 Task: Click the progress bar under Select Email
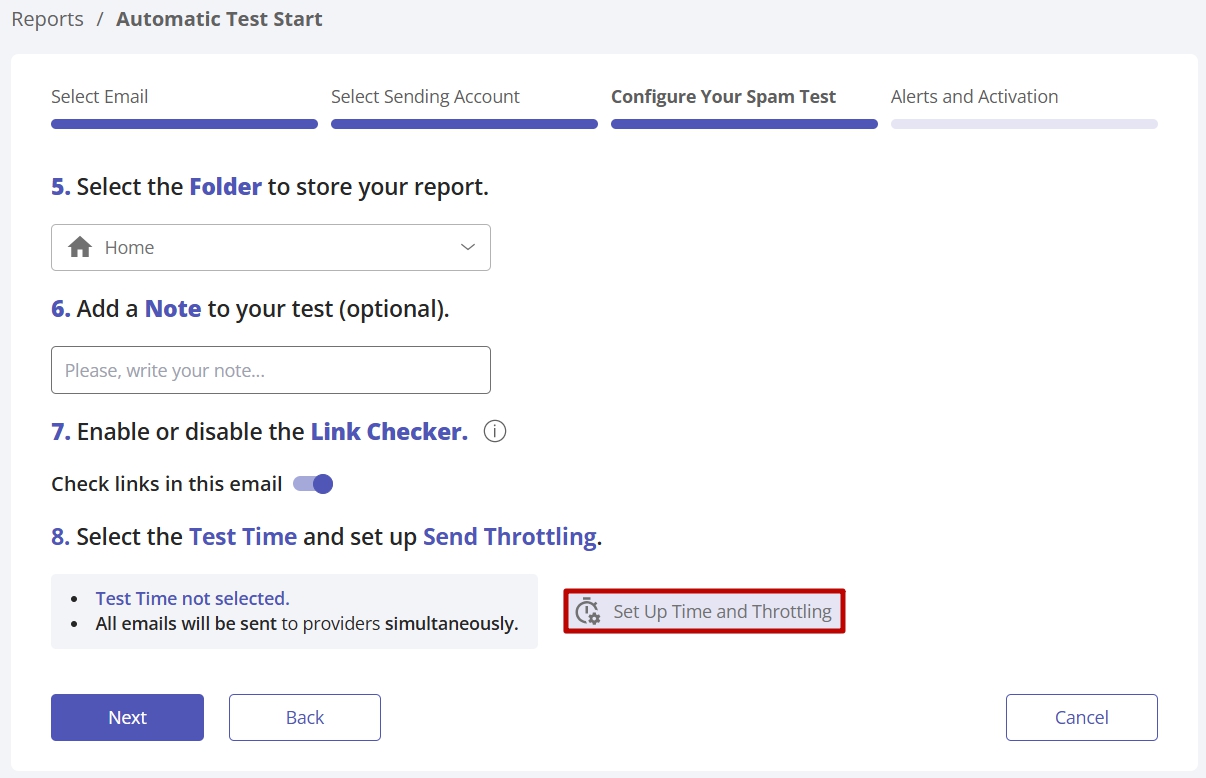pos(184,124)
